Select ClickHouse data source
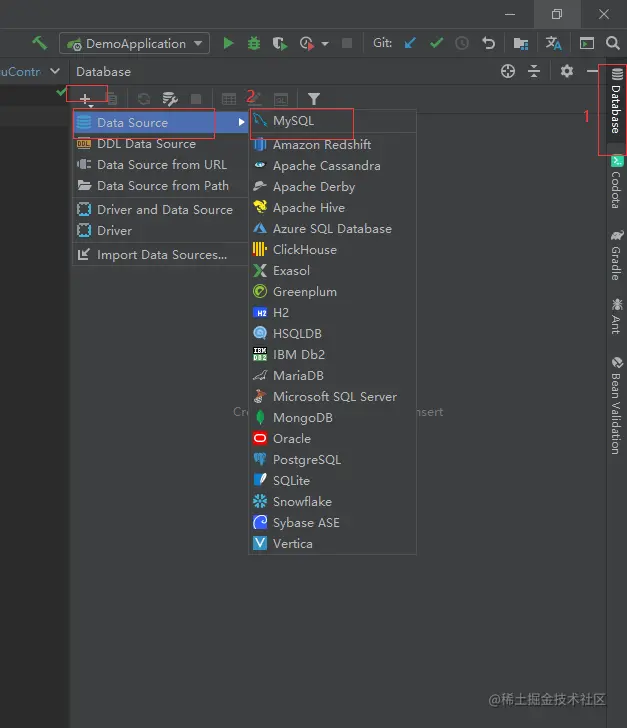 pos(333,249)
